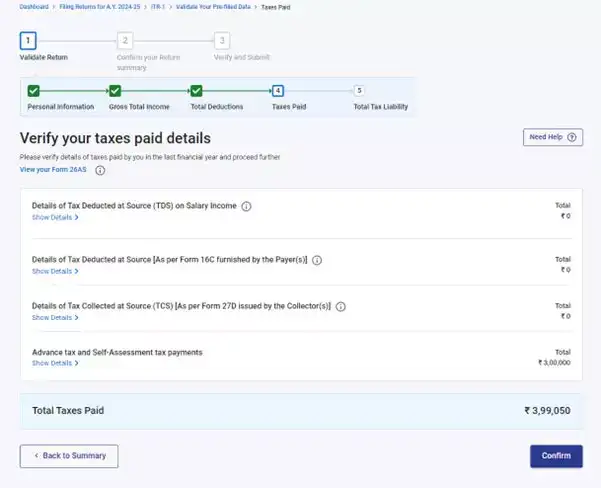Click info icon beside Form 27D TCS details
The width and height of the screenshot is (601, 488).
pyautogui.click(x=341, y=307)
